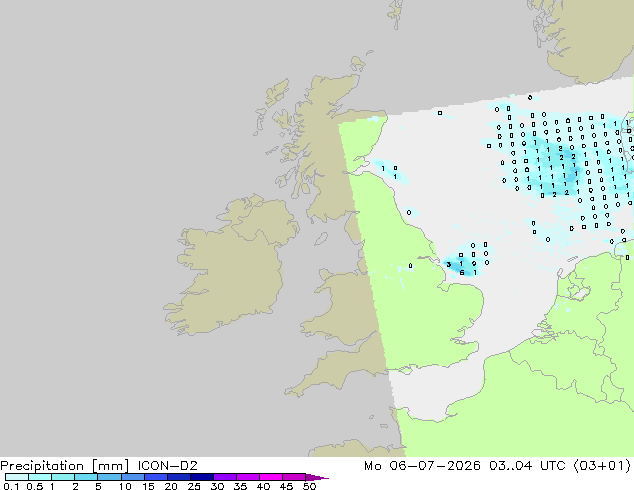Viewport: 634px width, 490px height.
Task: Click the 'Mo 06-07-2026 03..04 UTC (03+01)' timestamp
Action: click(497, 466)
